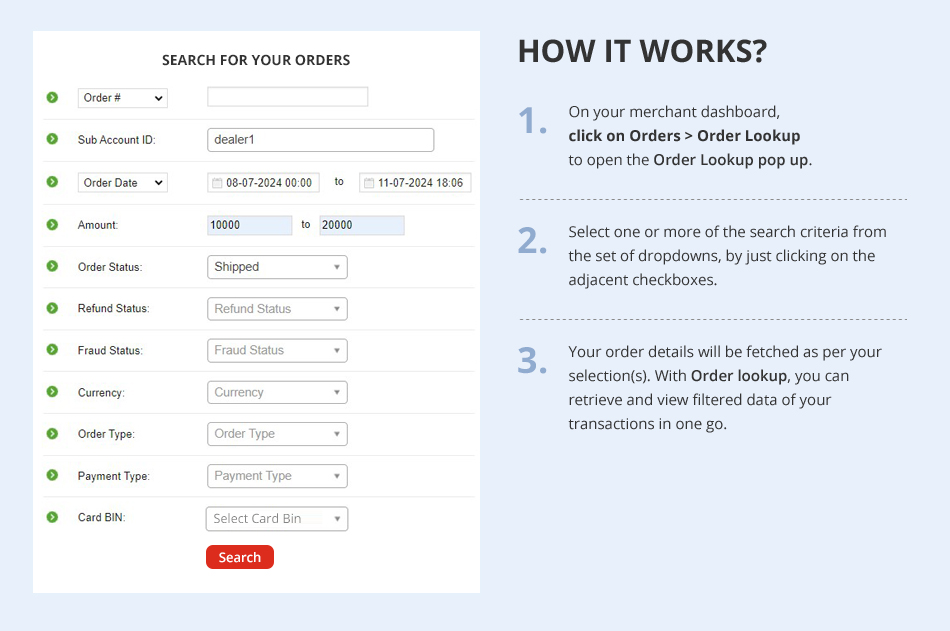Click green arrow icon beside Order # row
This screenshot has height=631, width=950.
[x=53, y=98]
